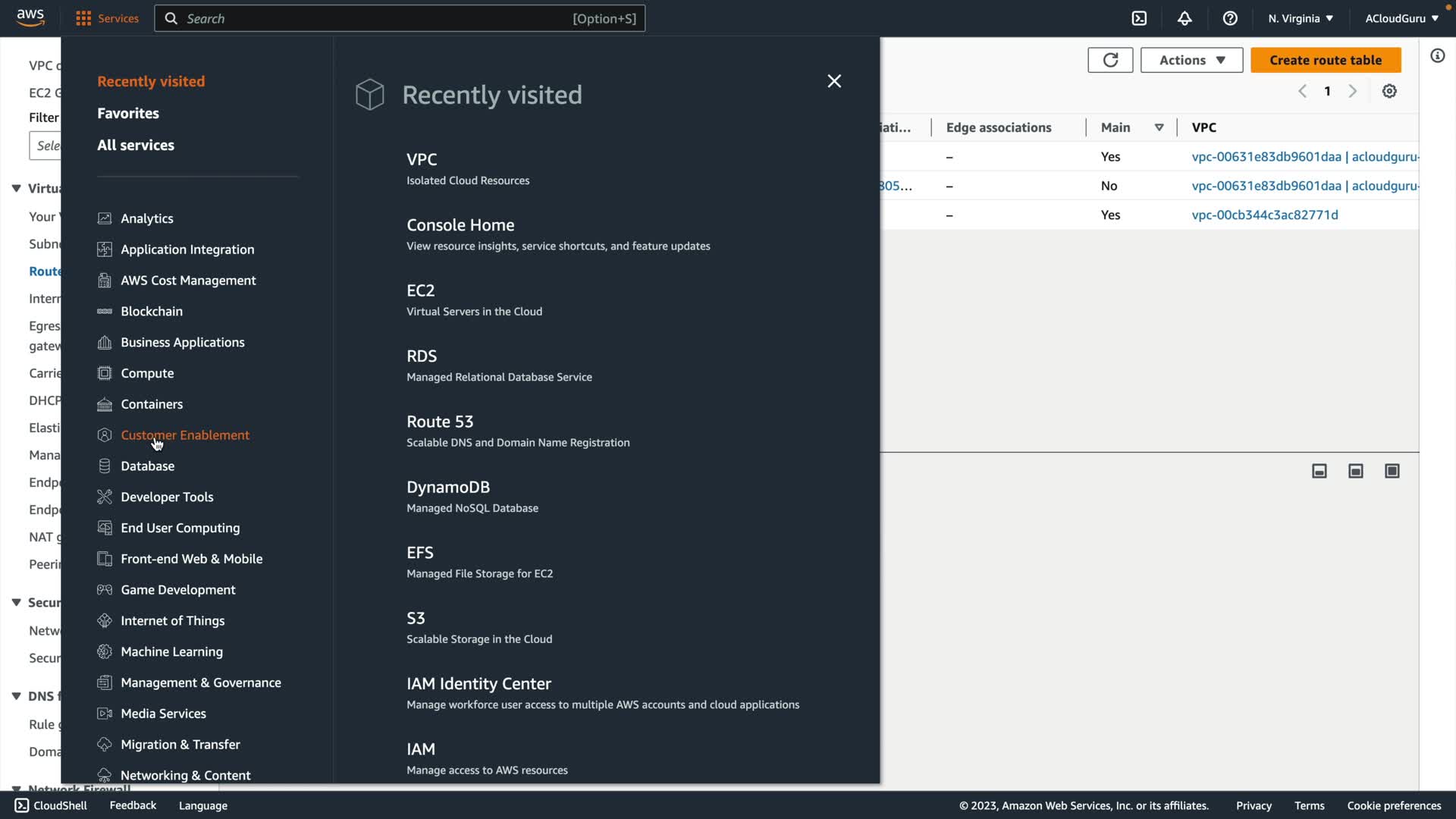Screen dimensions: 1456x819
Task: Click the AWS logo home icon
Action: point(30,18)
